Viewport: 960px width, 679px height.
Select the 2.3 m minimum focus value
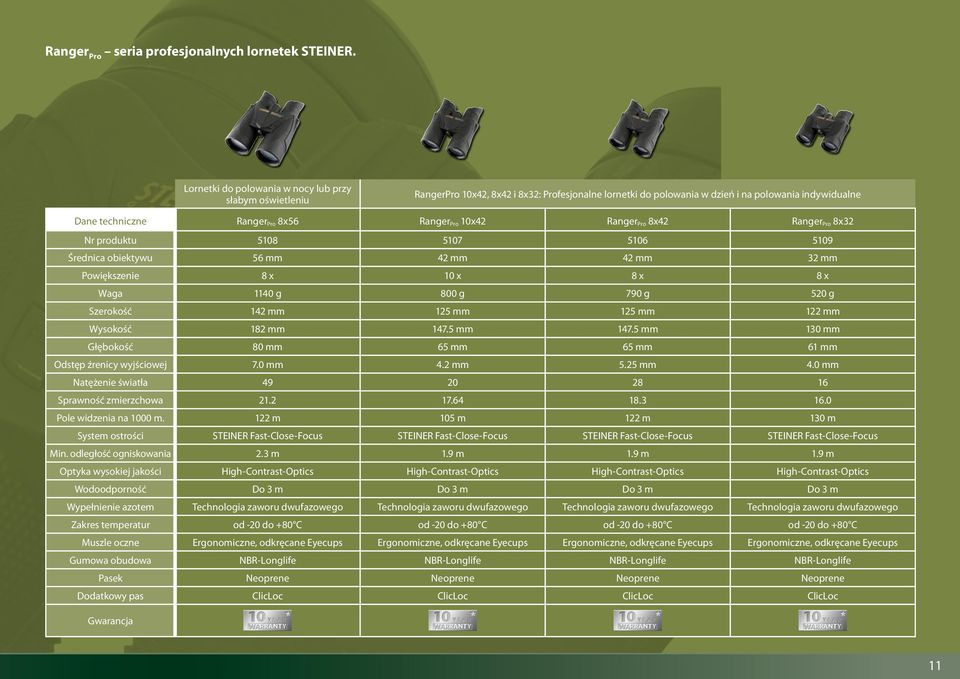(x=268, y=453)
